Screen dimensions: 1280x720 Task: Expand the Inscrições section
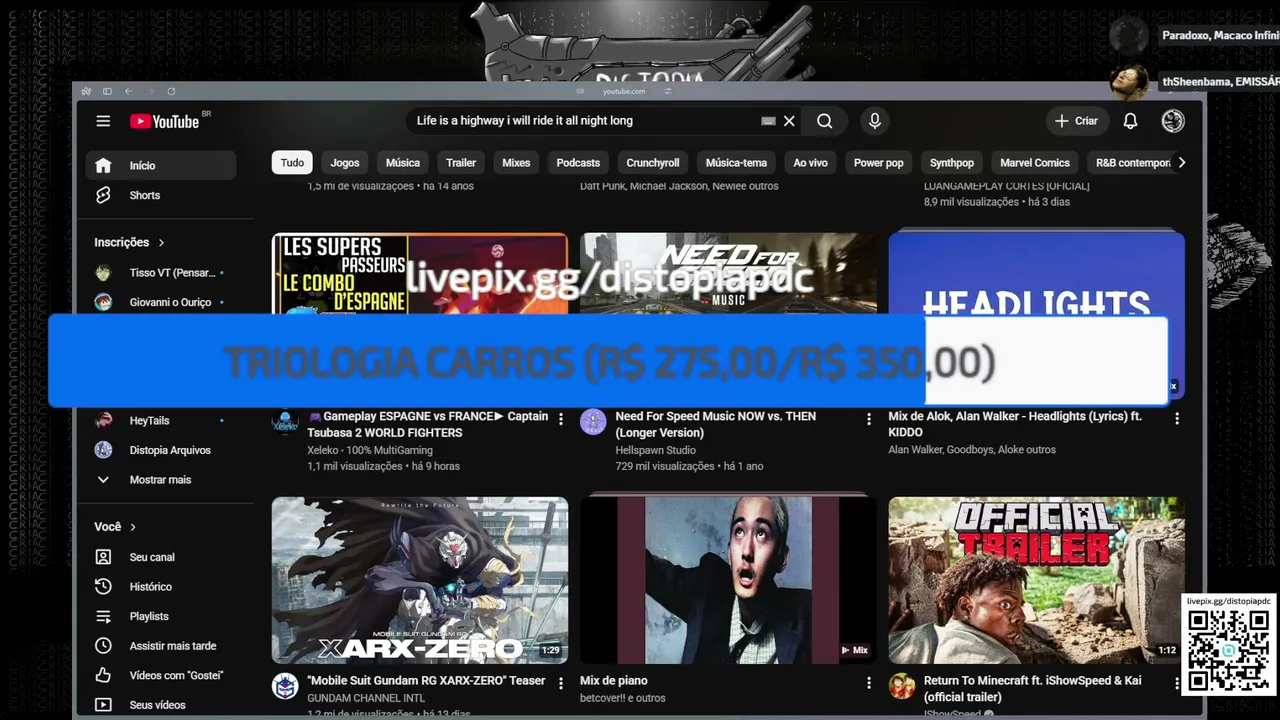[129, 242]
